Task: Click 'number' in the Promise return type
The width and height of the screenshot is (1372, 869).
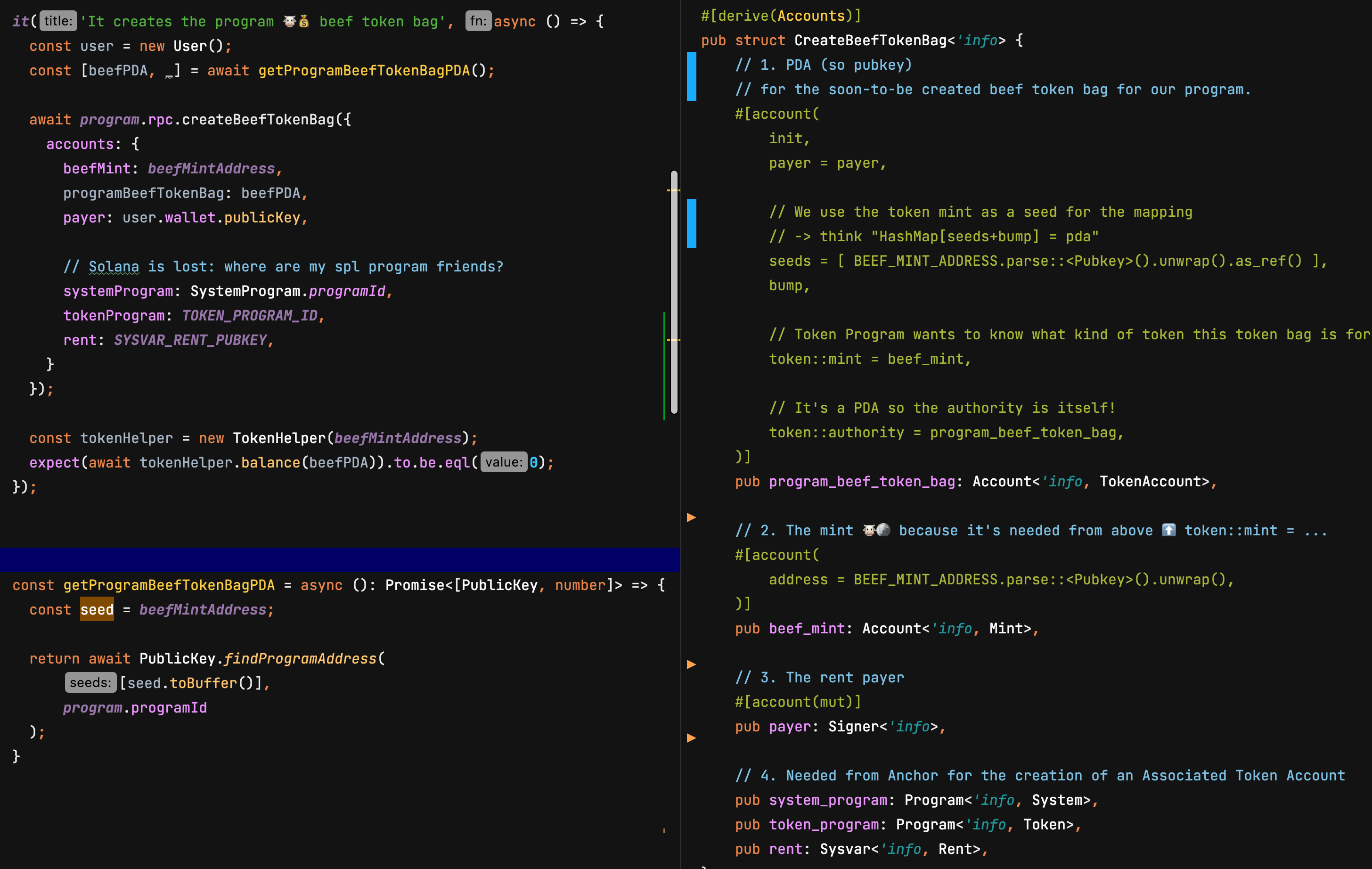Action: tap(580, 585)
